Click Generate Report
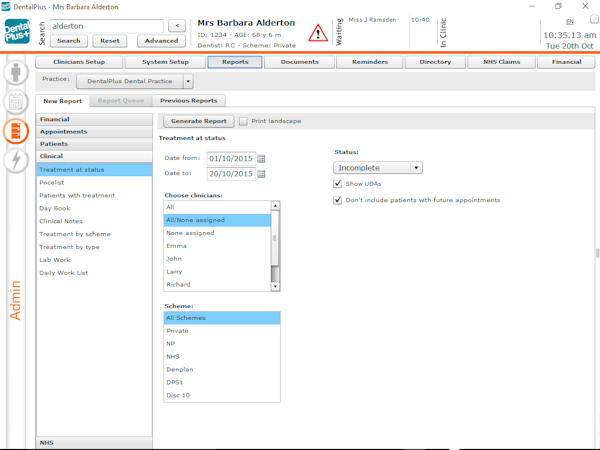The image size is (600, 450). [199, 121]
